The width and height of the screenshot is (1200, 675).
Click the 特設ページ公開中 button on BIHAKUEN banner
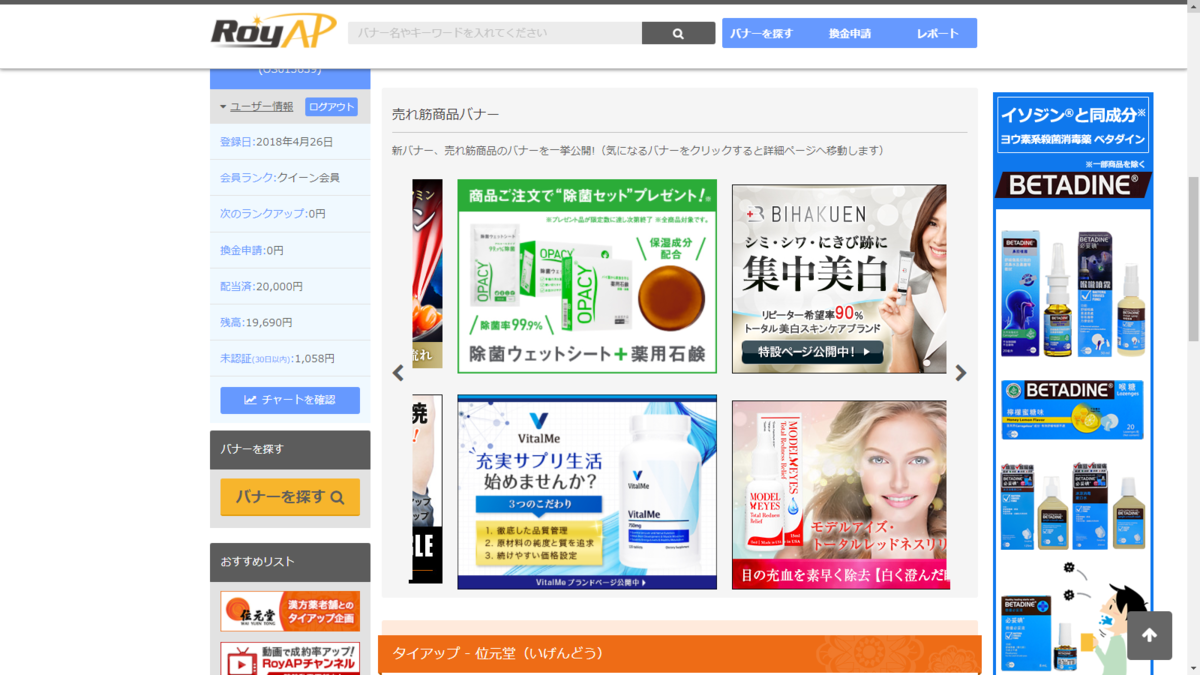(x=813, y=352)
